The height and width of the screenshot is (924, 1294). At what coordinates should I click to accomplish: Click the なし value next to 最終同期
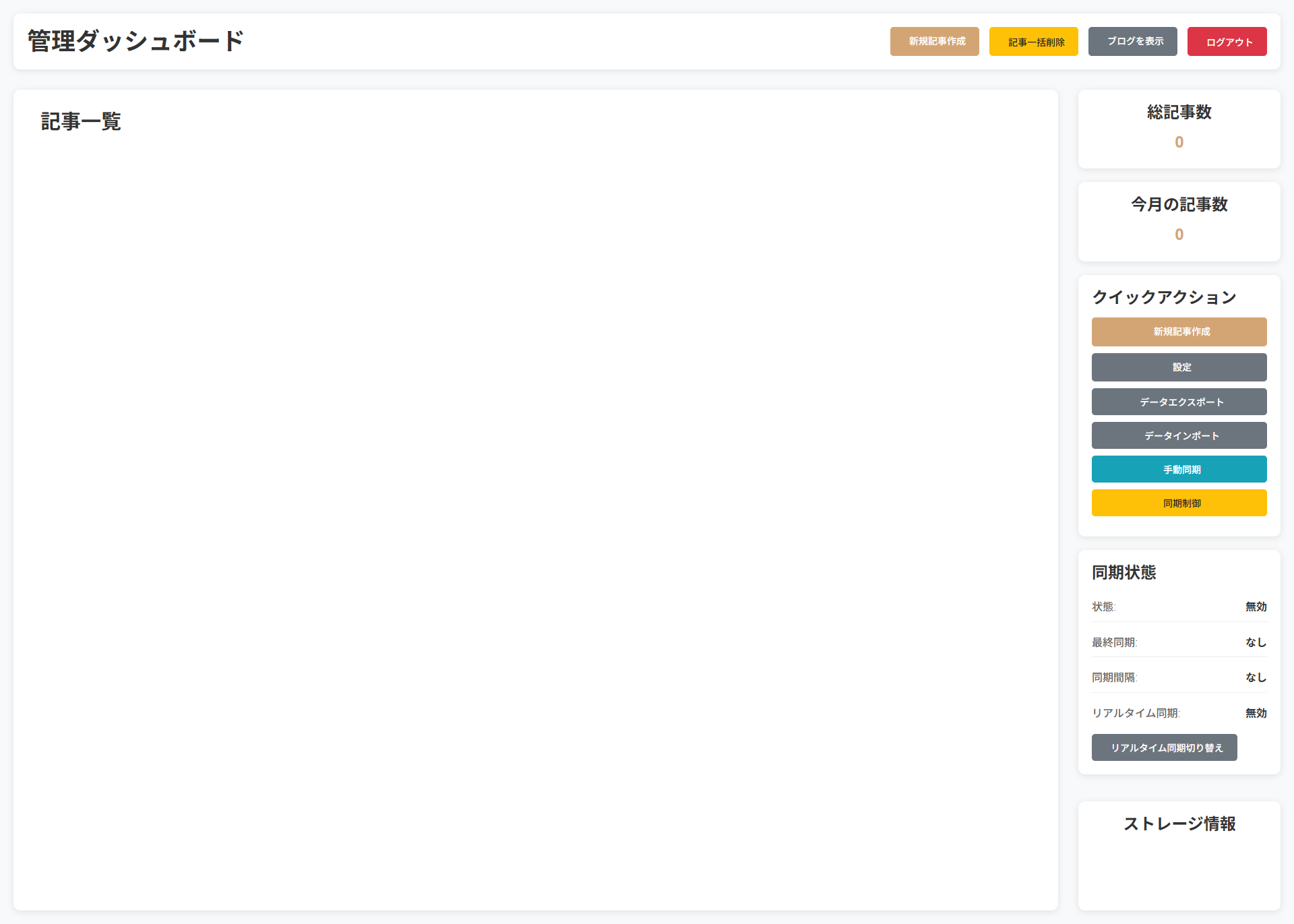point(1256,642)
